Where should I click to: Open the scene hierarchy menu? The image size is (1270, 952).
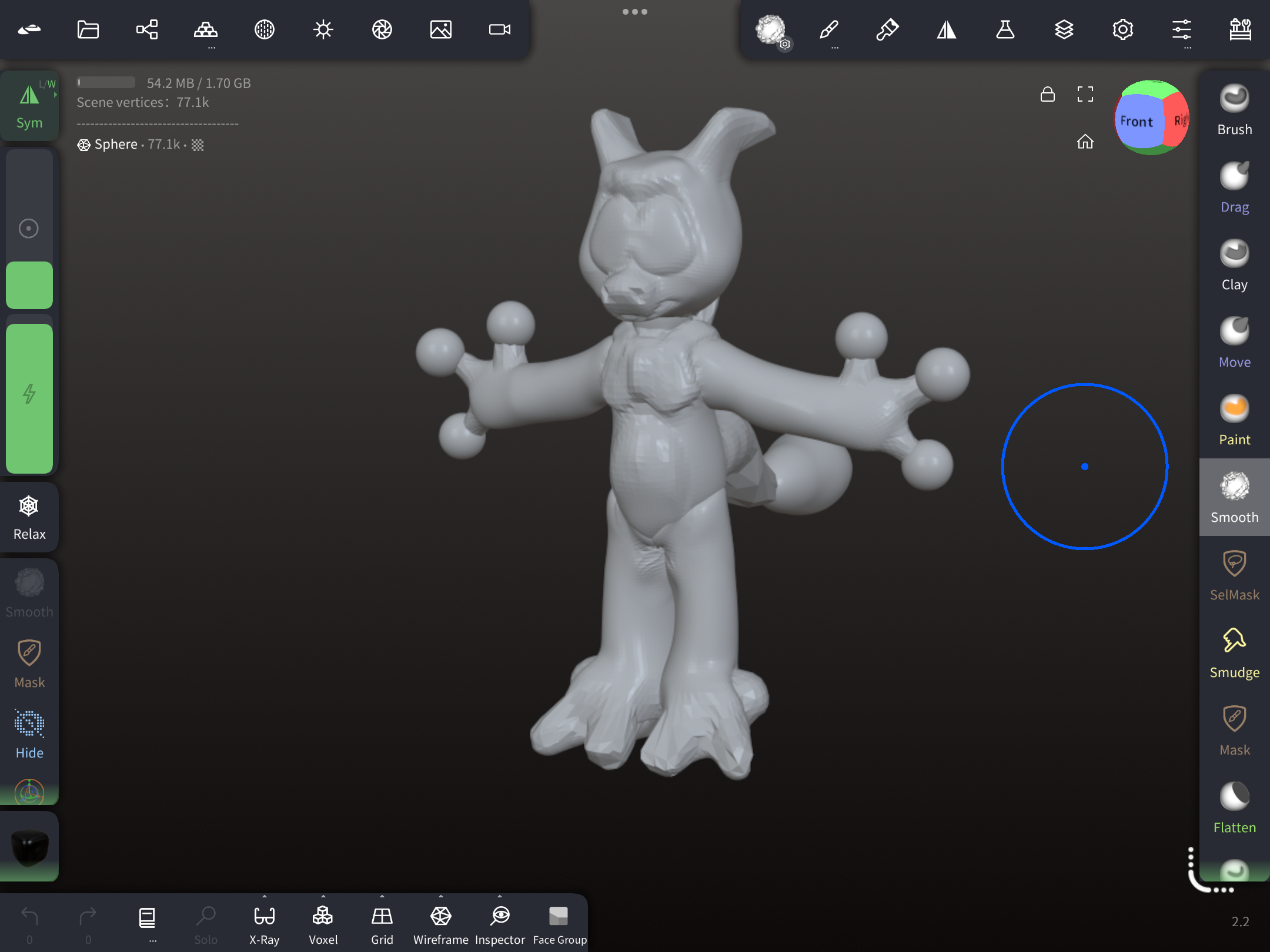[147, 29]
